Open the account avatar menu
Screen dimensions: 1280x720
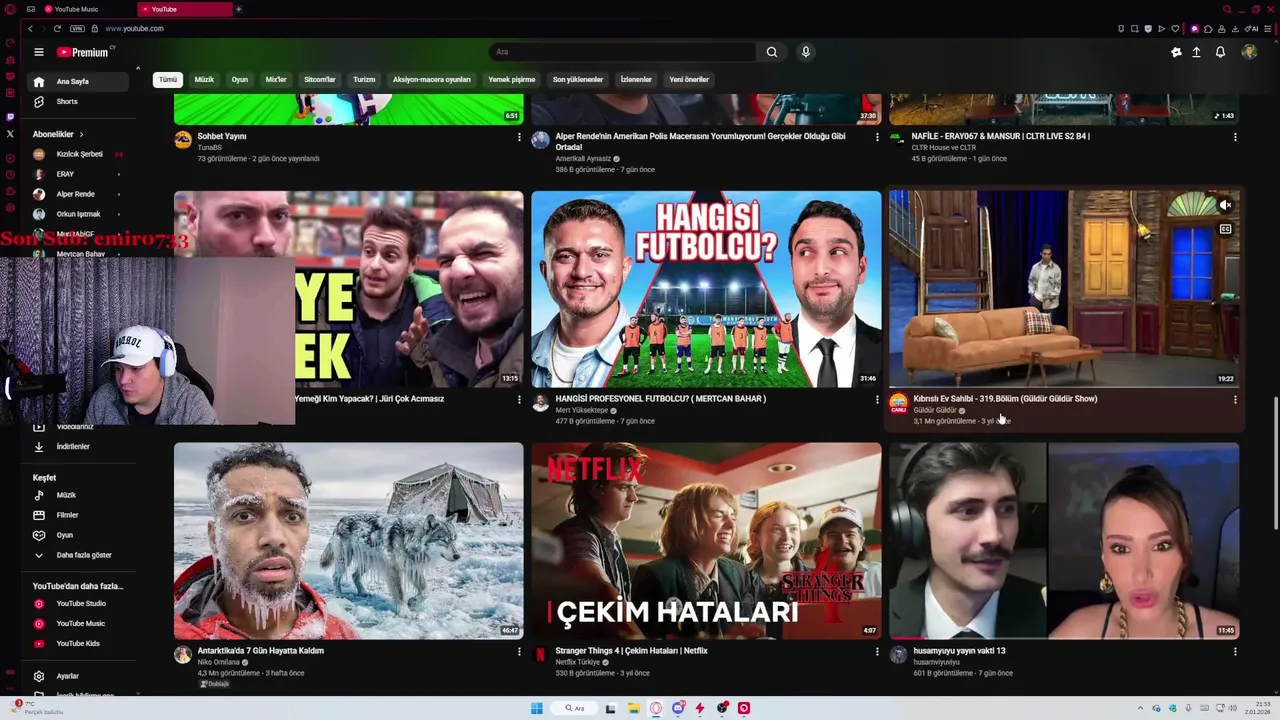coord(1249,52)
